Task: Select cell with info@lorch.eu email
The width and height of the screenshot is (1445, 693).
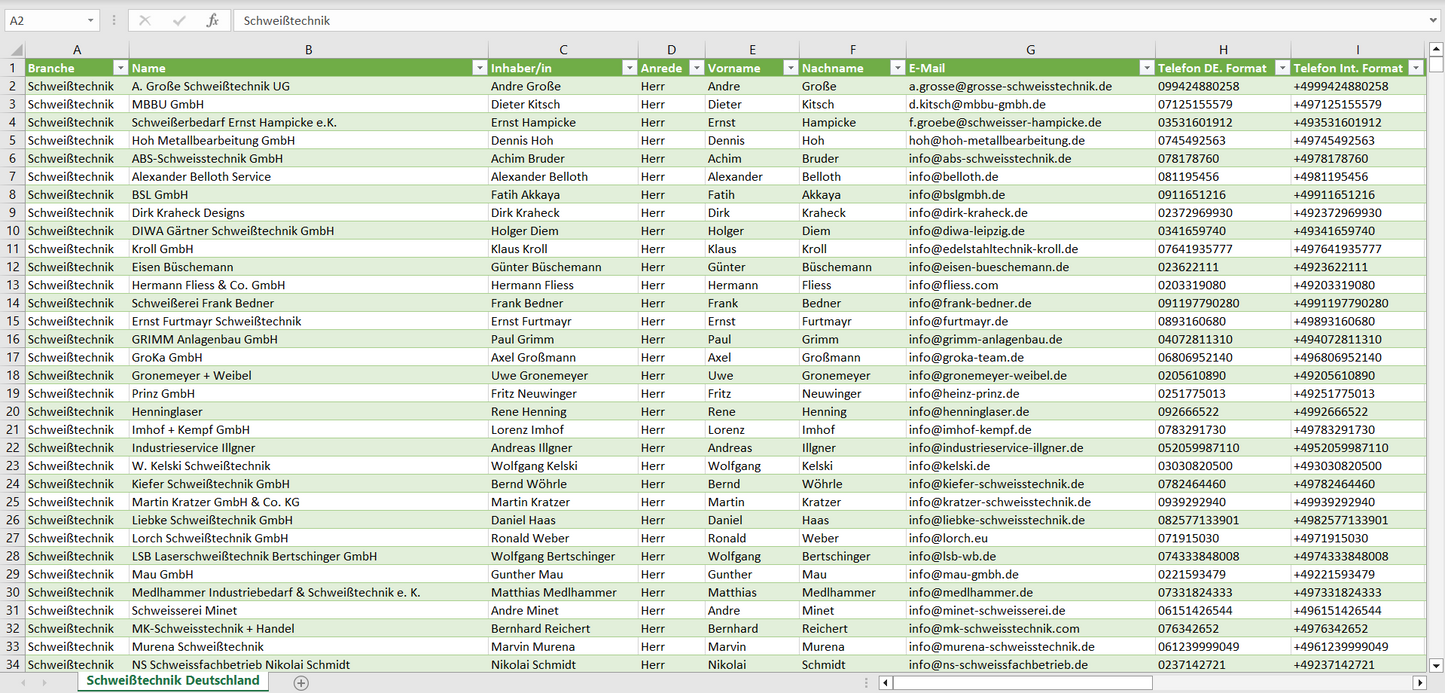Action: tap(1030, 538)
